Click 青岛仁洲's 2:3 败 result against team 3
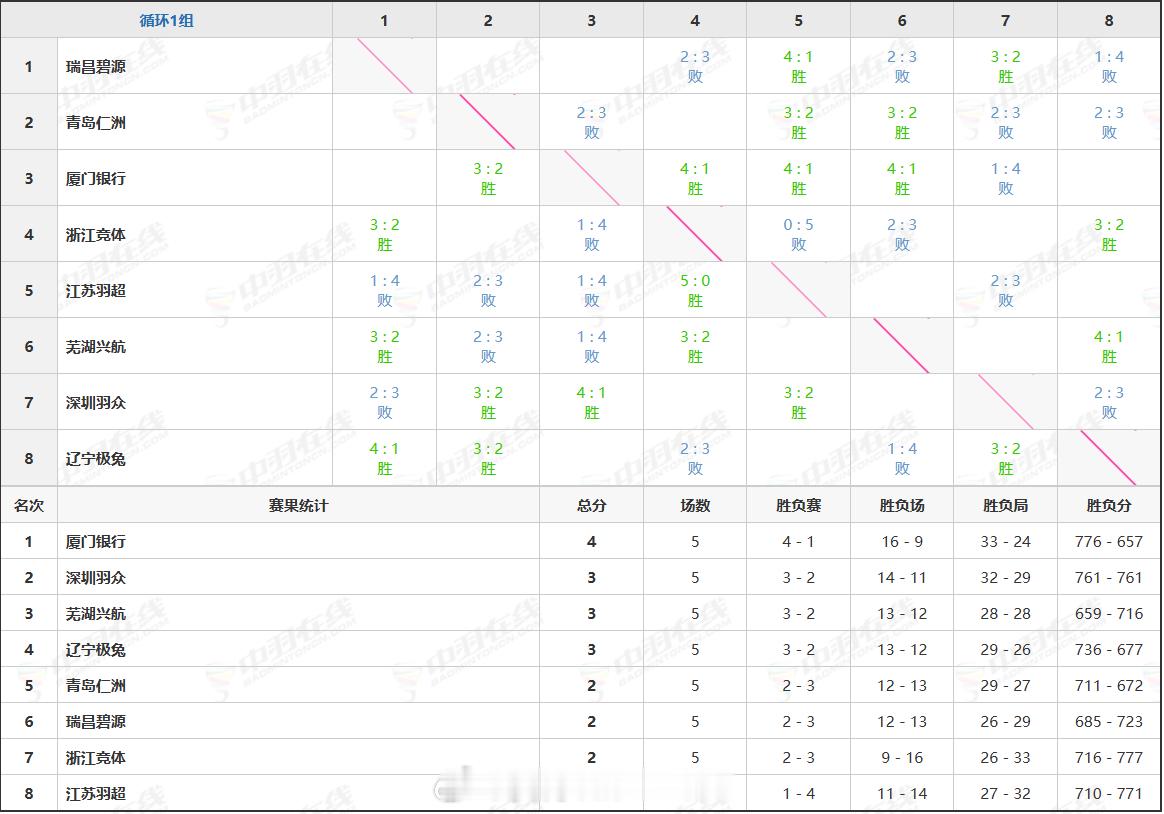The image size is (1164, 814). [592, 122]
